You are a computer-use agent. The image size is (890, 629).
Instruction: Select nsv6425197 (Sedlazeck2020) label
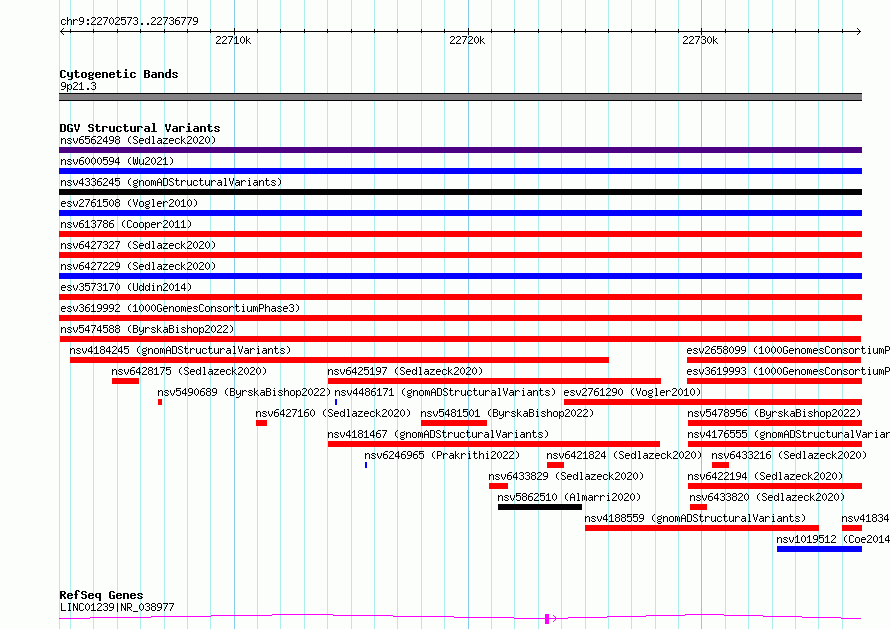pos(405,371)
